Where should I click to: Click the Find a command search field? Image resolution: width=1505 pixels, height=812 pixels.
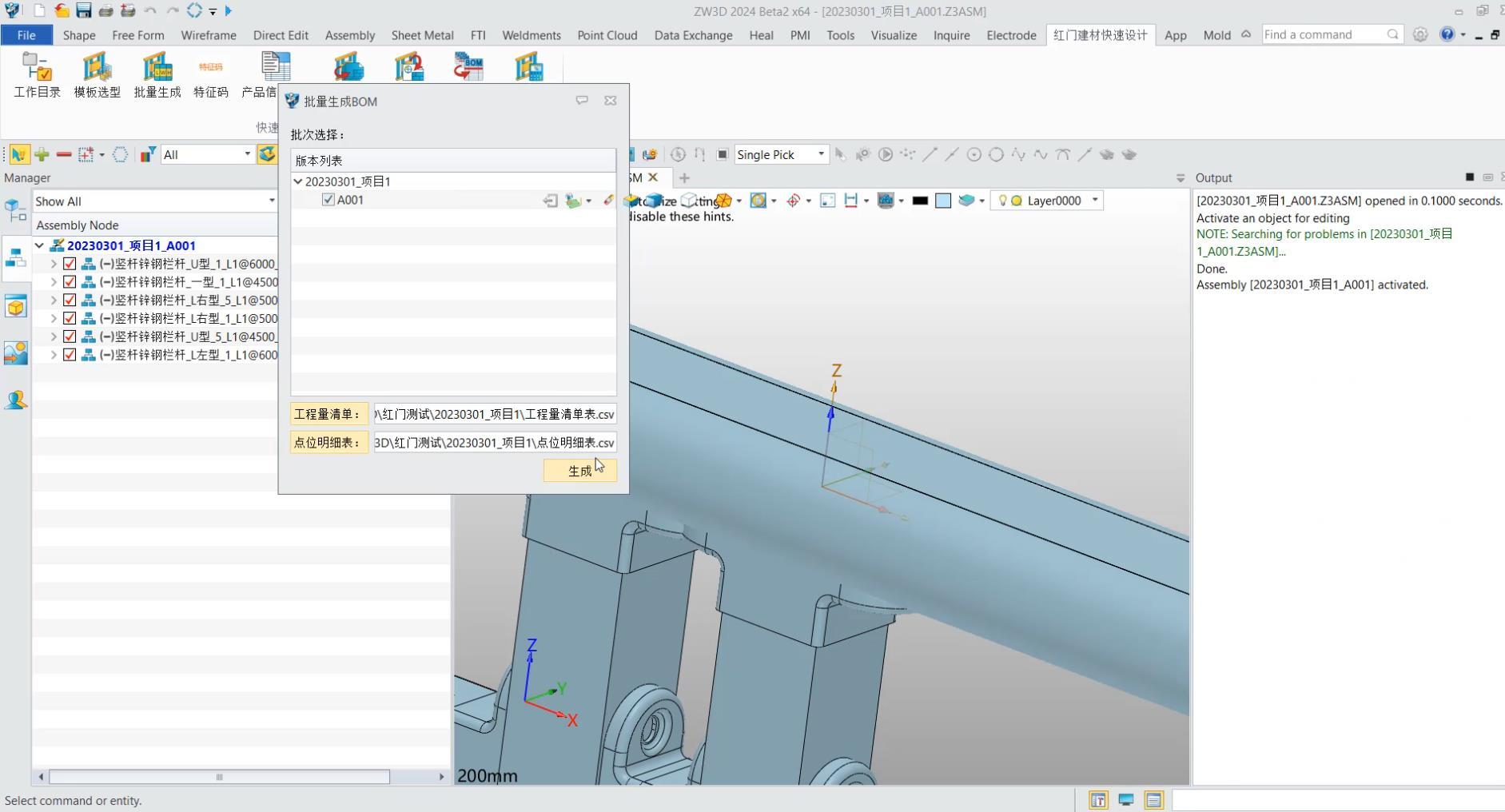point(1323,34)
